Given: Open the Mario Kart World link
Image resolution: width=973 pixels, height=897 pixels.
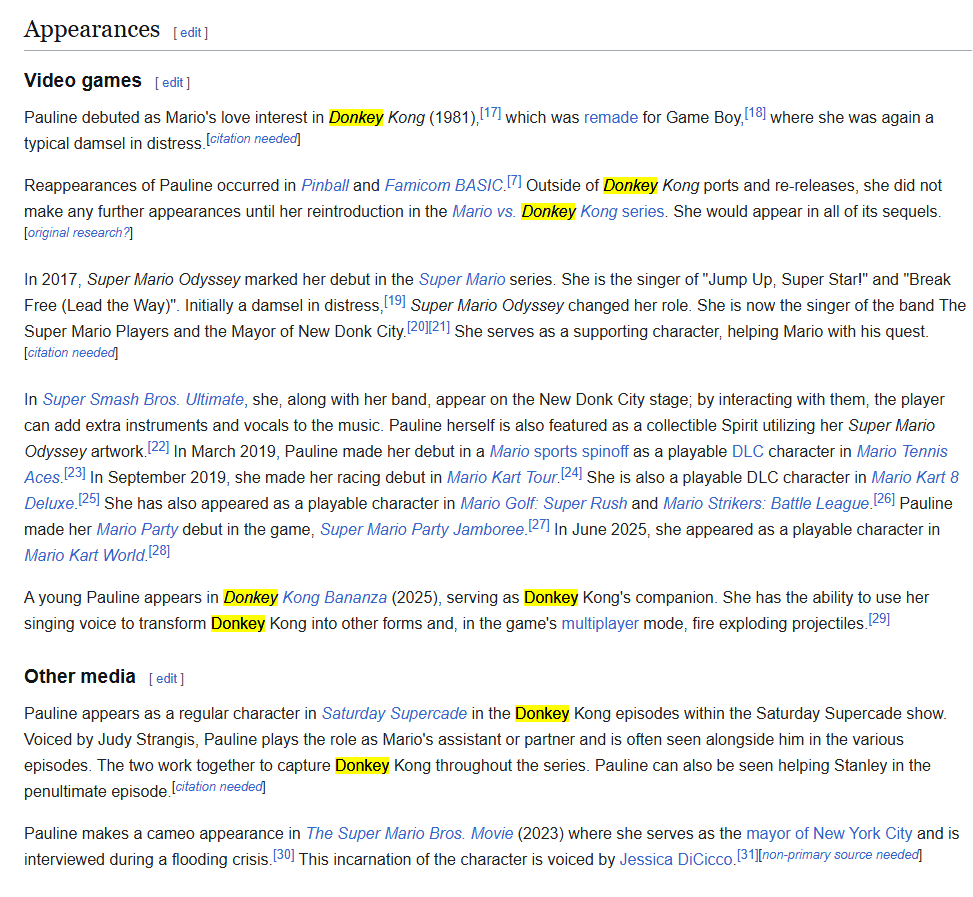Looking at the screenshot, I should (x=85, y=556).
